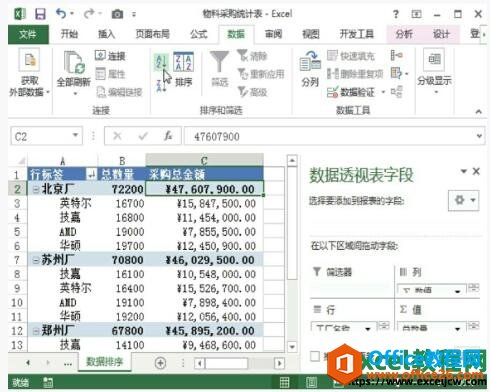Image resolution: width=490 pixels, height=392 pixels.
Task: Select cell showing ¥46,029,500.00
Action: 204,260
